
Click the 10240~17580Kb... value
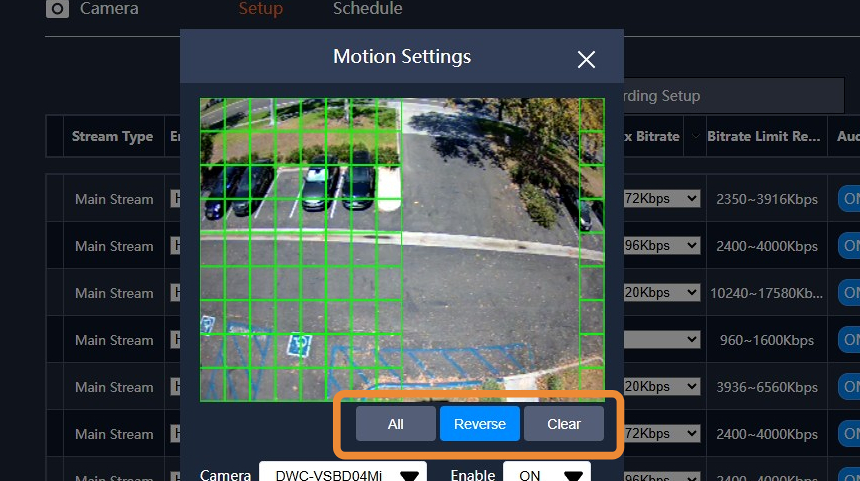767,293
